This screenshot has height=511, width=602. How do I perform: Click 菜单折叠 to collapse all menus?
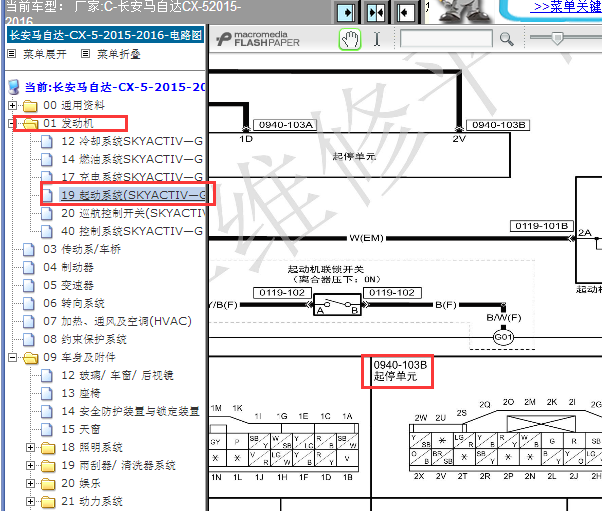(x=119, y=54)
